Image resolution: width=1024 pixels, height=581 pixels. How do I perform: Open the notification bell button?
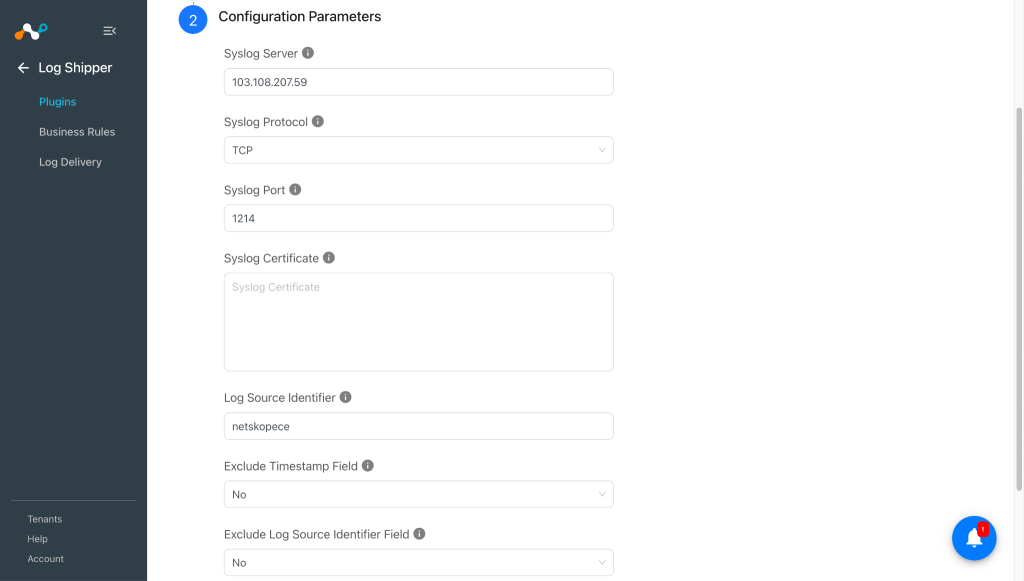click(974, 538)
